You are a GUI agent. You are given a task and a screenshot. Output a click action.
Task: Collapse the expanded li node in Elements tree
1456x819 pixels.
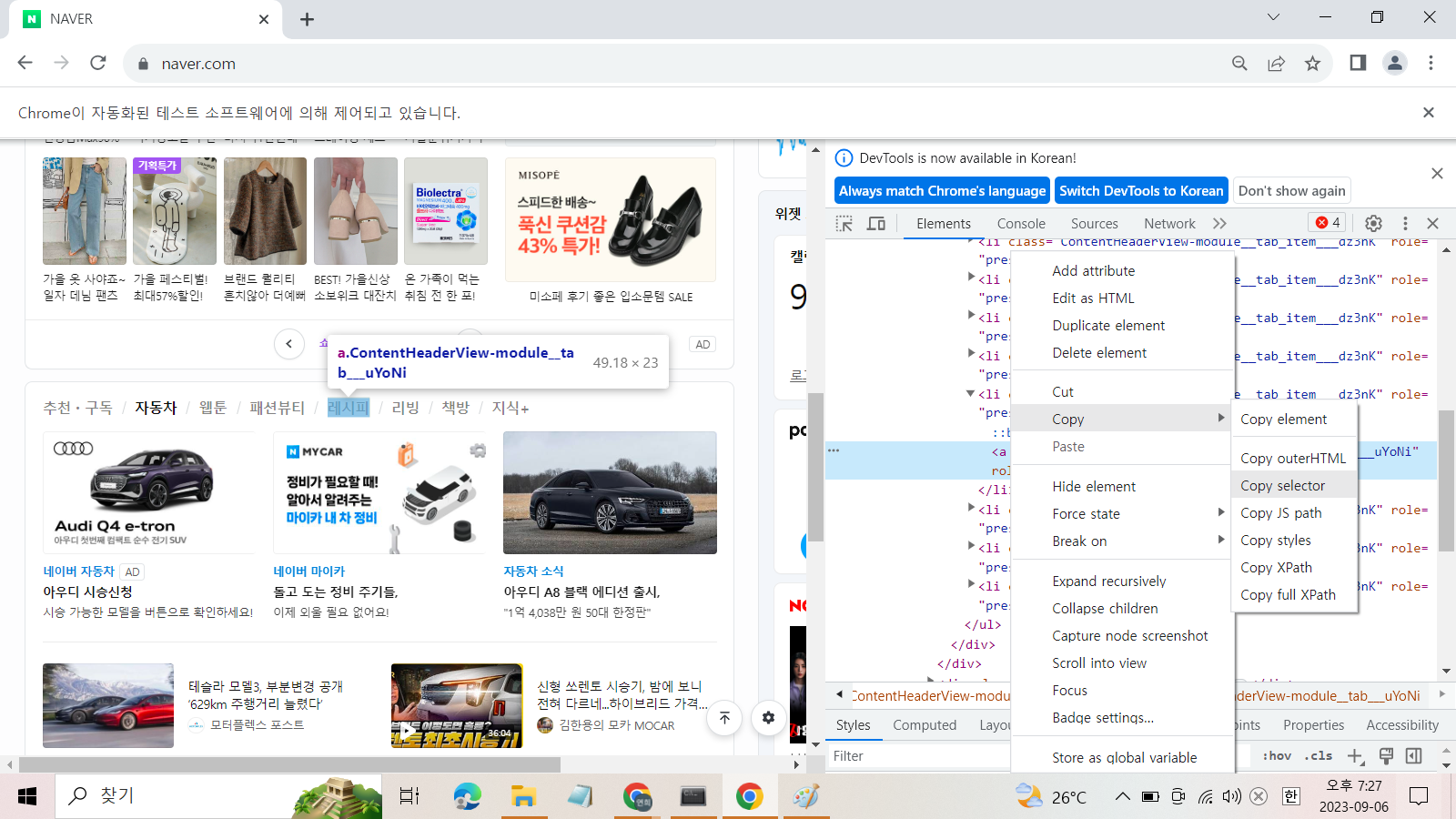click(970, 394)
